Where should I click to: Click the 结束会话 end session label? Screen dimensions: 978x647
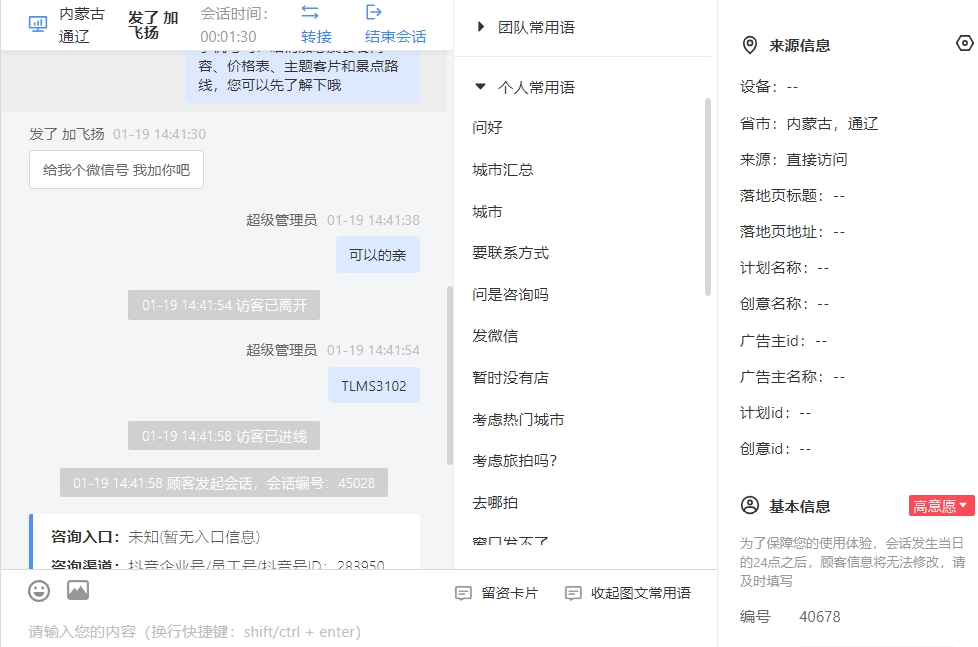pos(395,37)
